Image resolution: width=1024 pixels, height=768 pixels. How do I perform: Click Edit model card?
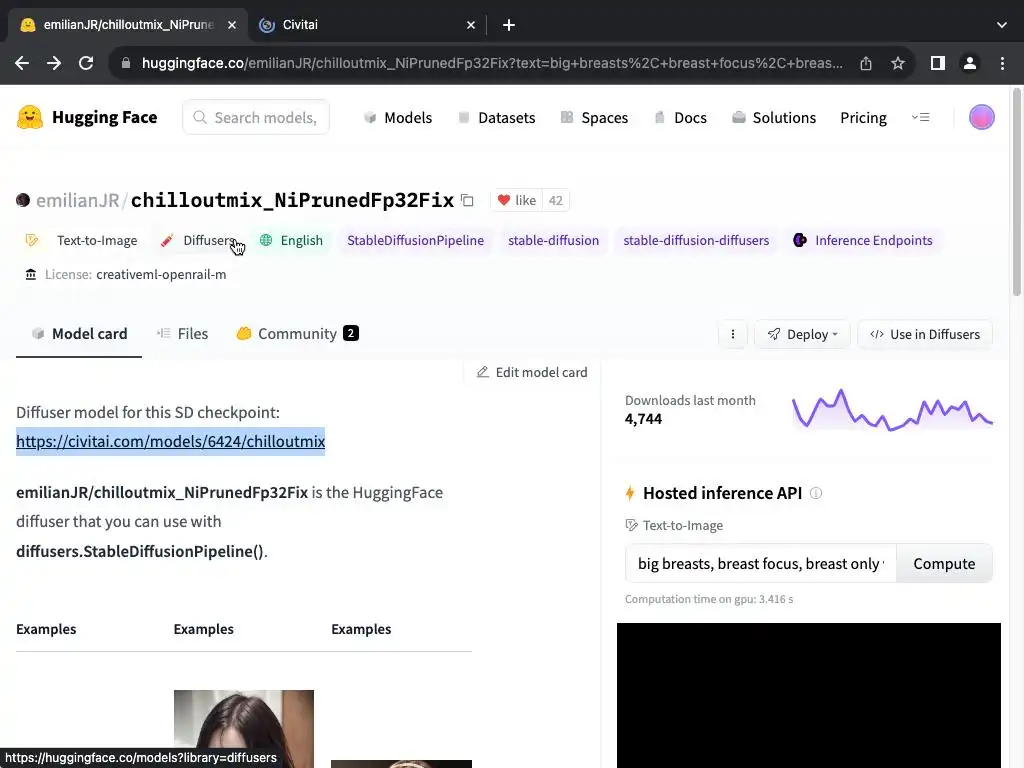532,372
